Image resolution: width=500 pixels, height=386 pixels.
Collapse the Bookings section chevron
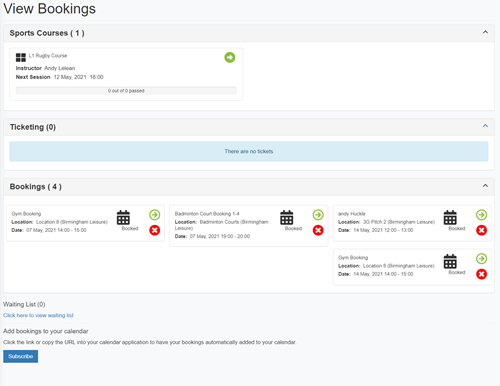click(x=485, y=186)
